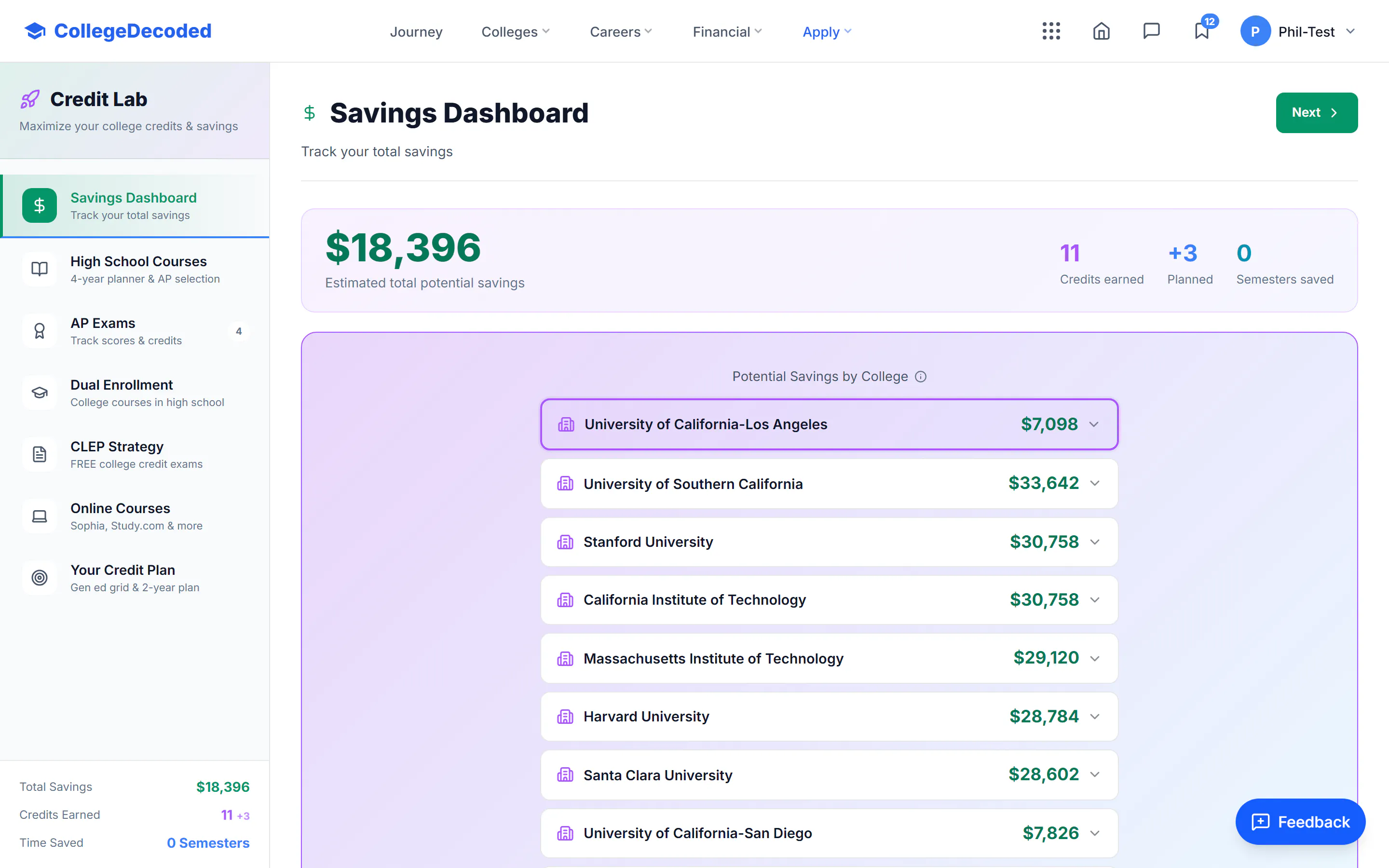The image size is (1389, 868).
Task: Expand the Massachusetts Institute of Technology row chevron
Action: [x=1094, y=658]
